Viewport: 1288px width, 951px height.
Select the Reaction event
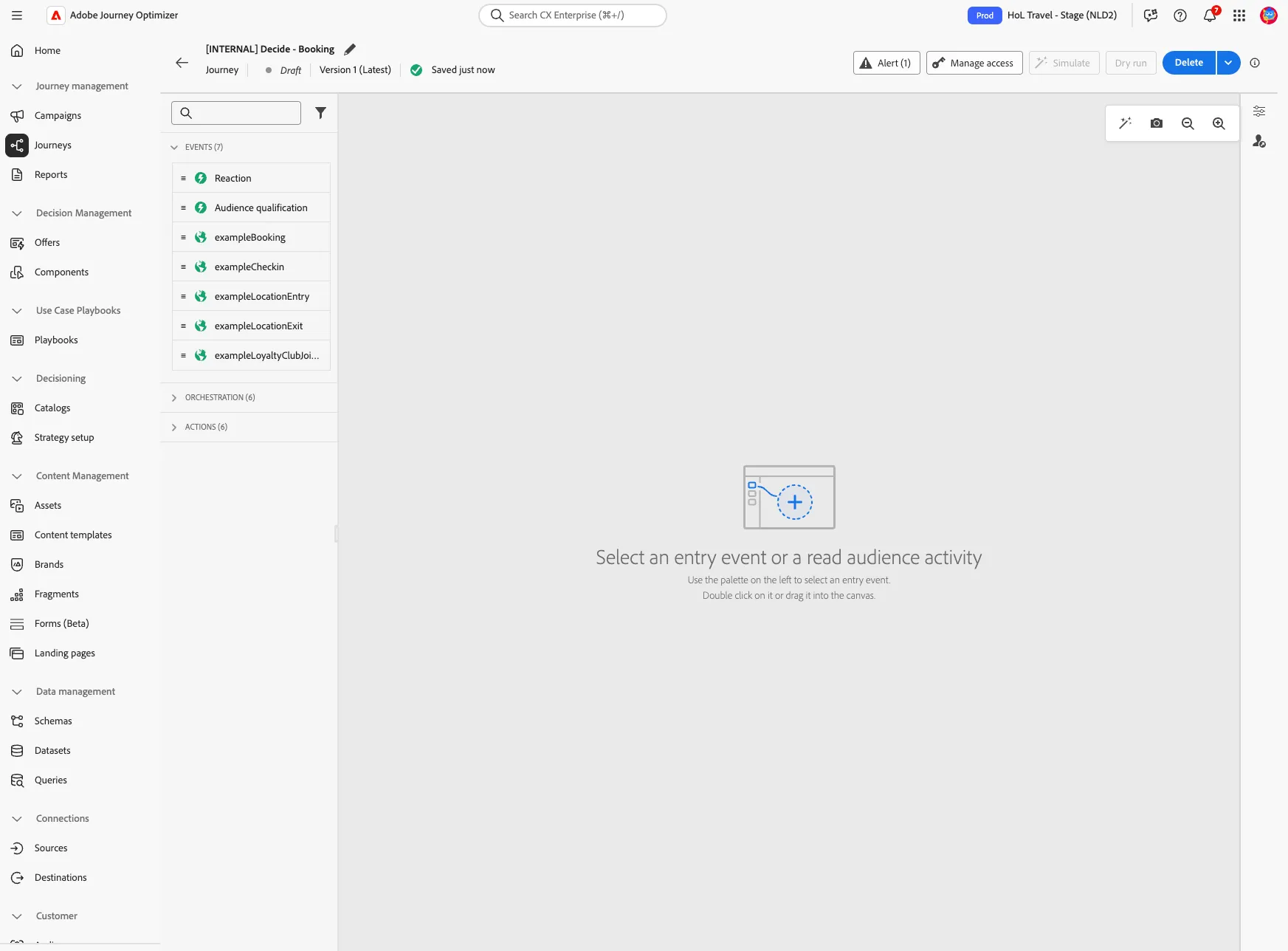pyautogui.click(x=251, y=178)
